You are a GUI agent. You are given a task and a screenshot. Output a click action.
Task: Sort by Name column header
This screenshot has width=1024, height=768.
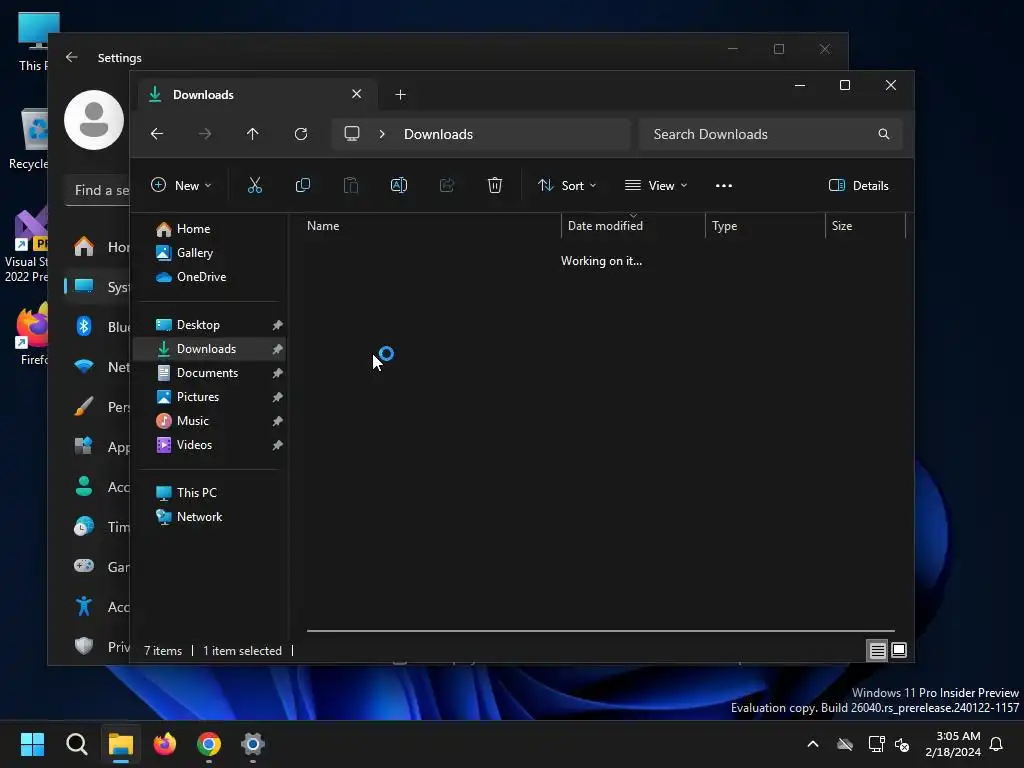pyautogui.click(x=431, y=226)
